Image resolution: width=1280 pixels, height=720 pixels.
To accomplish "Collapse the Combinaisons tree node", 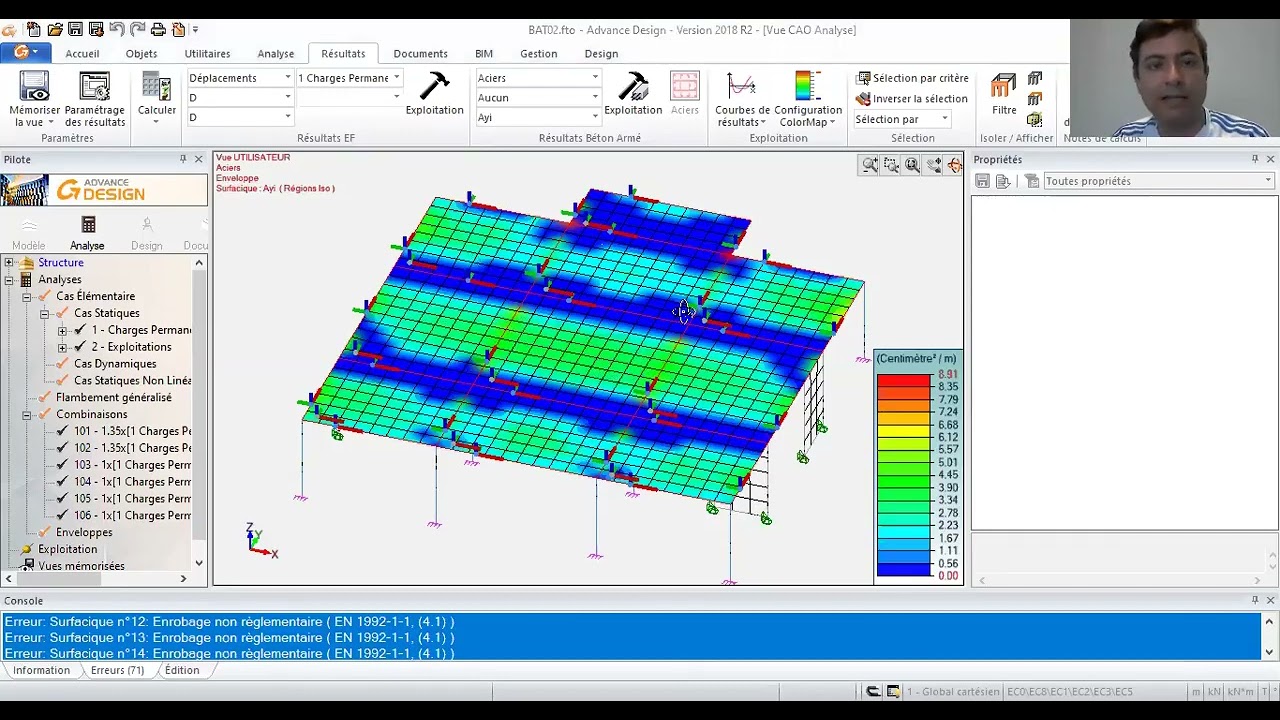I will 27,414.
